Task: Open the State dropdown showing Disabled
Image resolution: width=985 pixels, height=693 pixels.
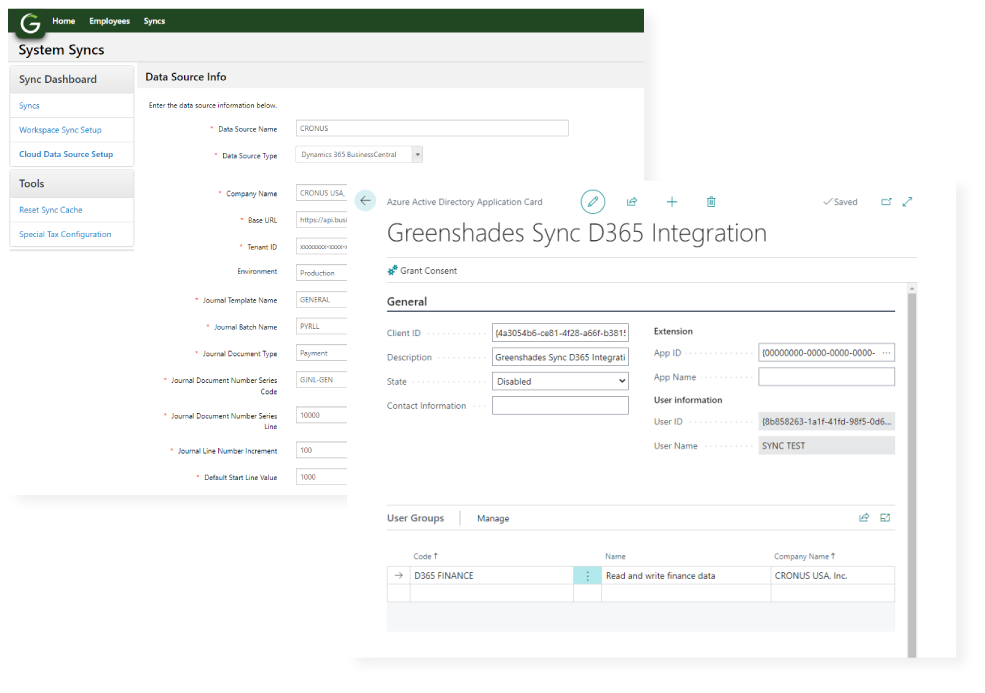Action: [x=560, y=381]
